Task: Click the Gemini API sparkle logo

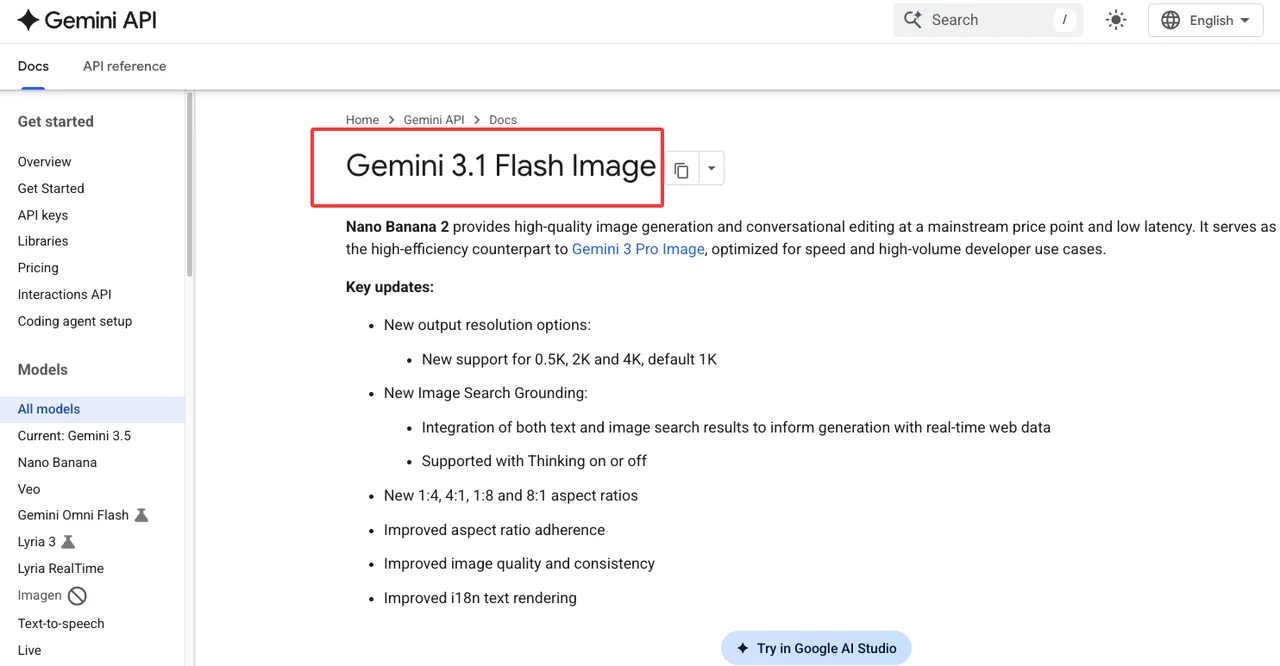Action: pos(28,20)
